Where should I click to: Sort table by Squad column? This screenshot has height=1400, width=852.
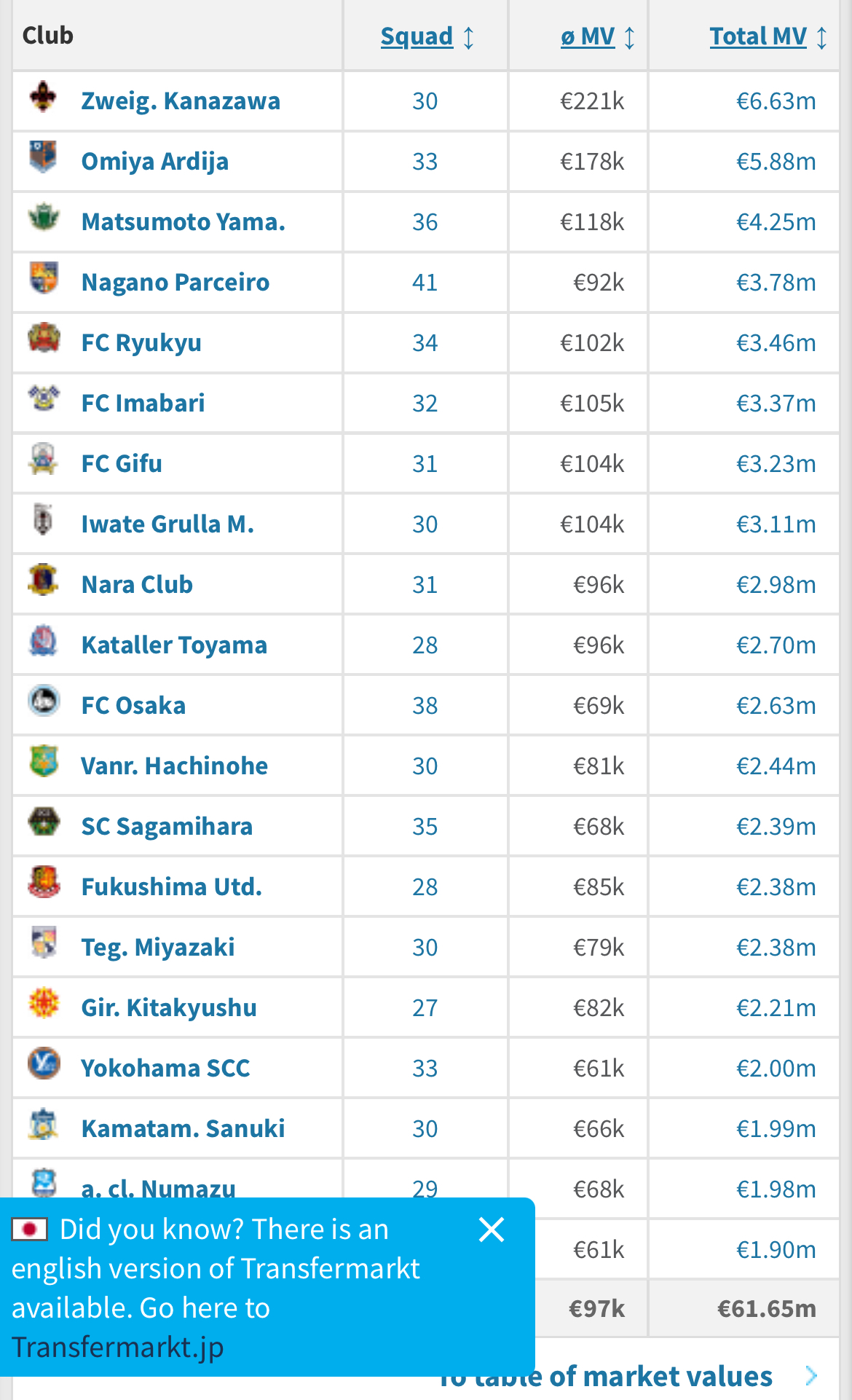(427, 36)
